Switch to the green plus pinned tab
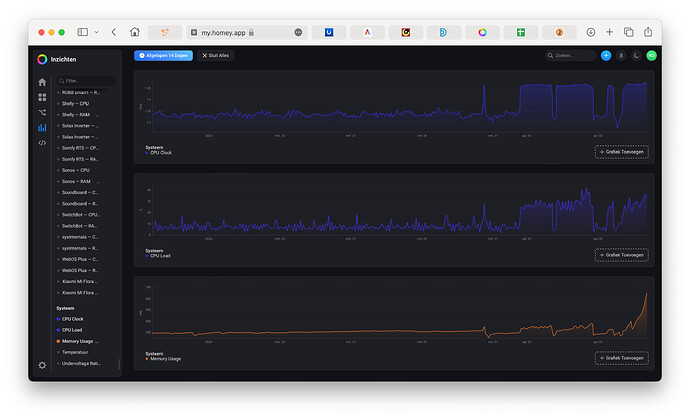Screen dimensions: 690x418 521,32
